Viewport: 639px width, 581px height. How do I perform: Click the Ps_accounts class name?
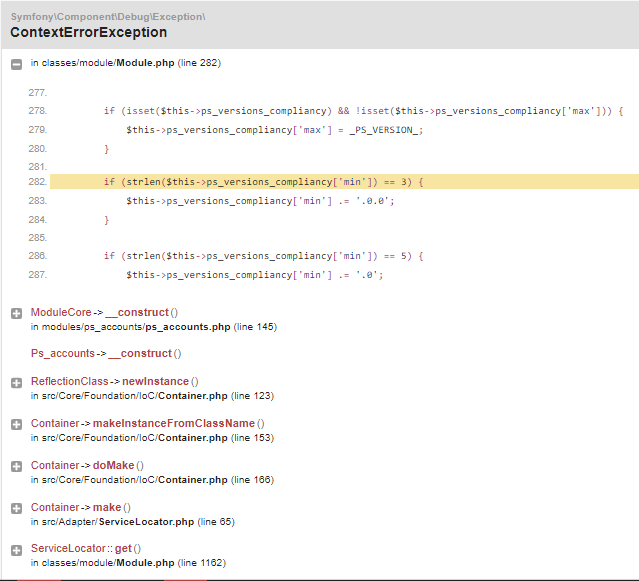coord(63,353)
